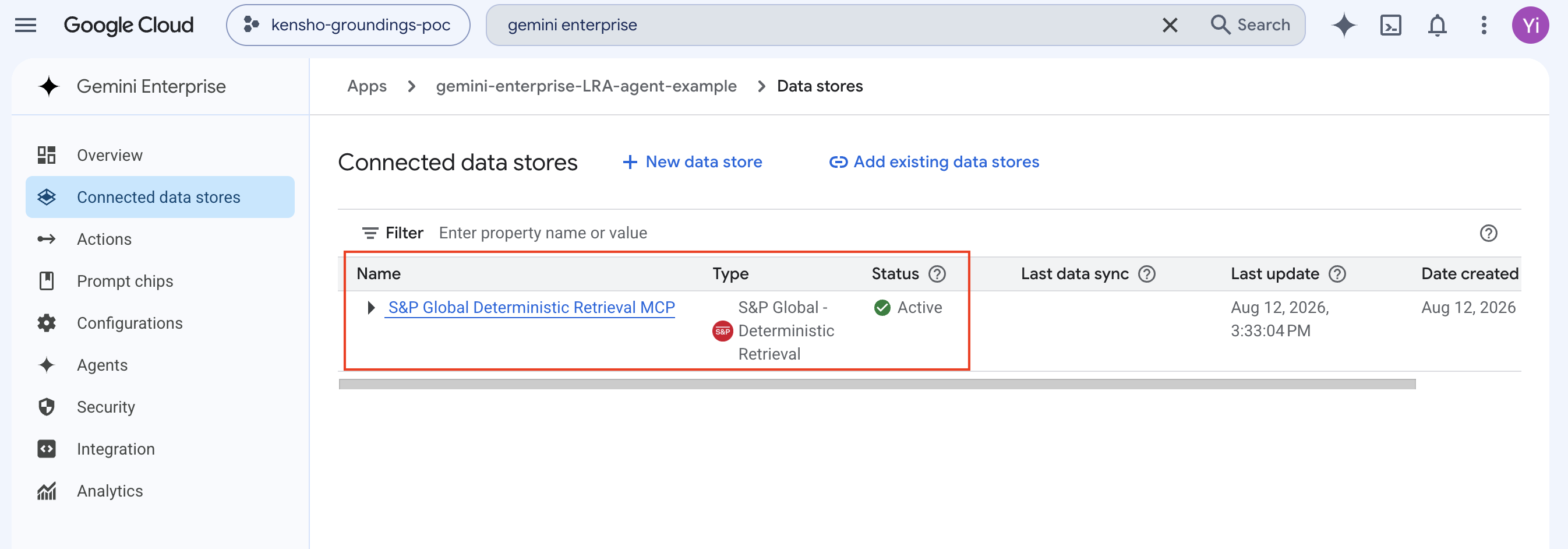Open gemini-enterprise-LRA-agent-example breadcrumb
Viewport: 1568px width, 549px height.
point(586,86)
